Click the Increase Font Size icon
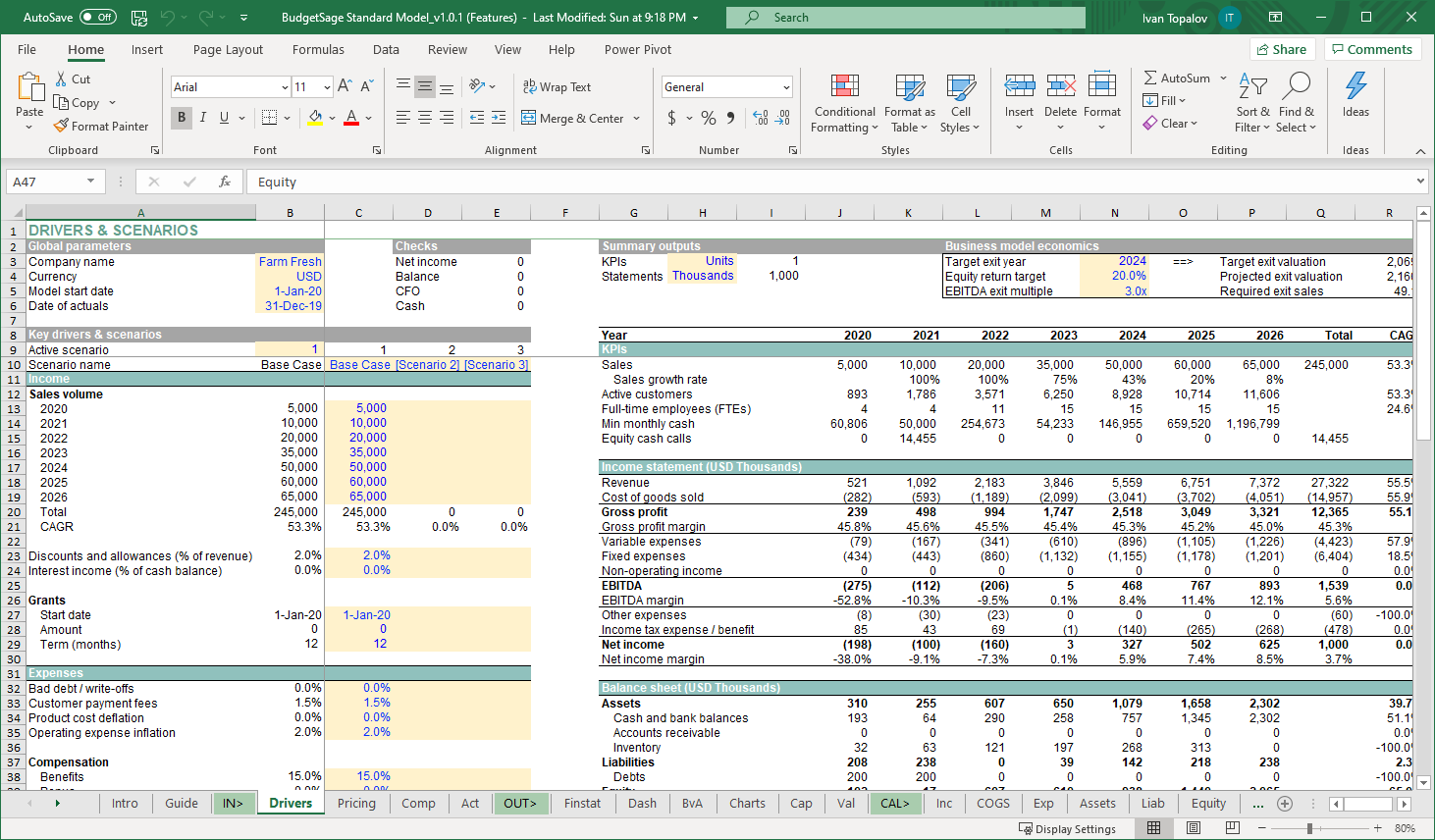 (345, 86)
